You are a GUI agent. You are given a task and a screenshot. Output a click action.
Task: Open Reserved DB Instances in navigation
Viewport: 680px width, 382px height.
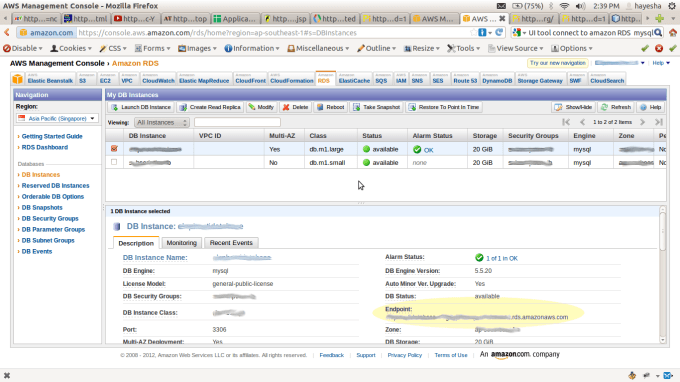click(x=56, y=186)
